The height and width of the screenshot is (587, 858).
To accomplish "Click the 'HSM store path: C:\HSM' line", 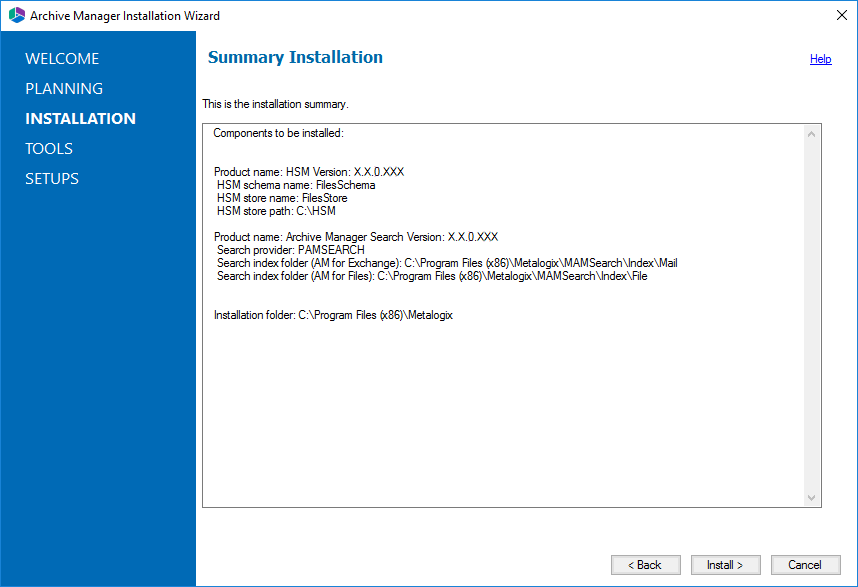I will 276,211.
